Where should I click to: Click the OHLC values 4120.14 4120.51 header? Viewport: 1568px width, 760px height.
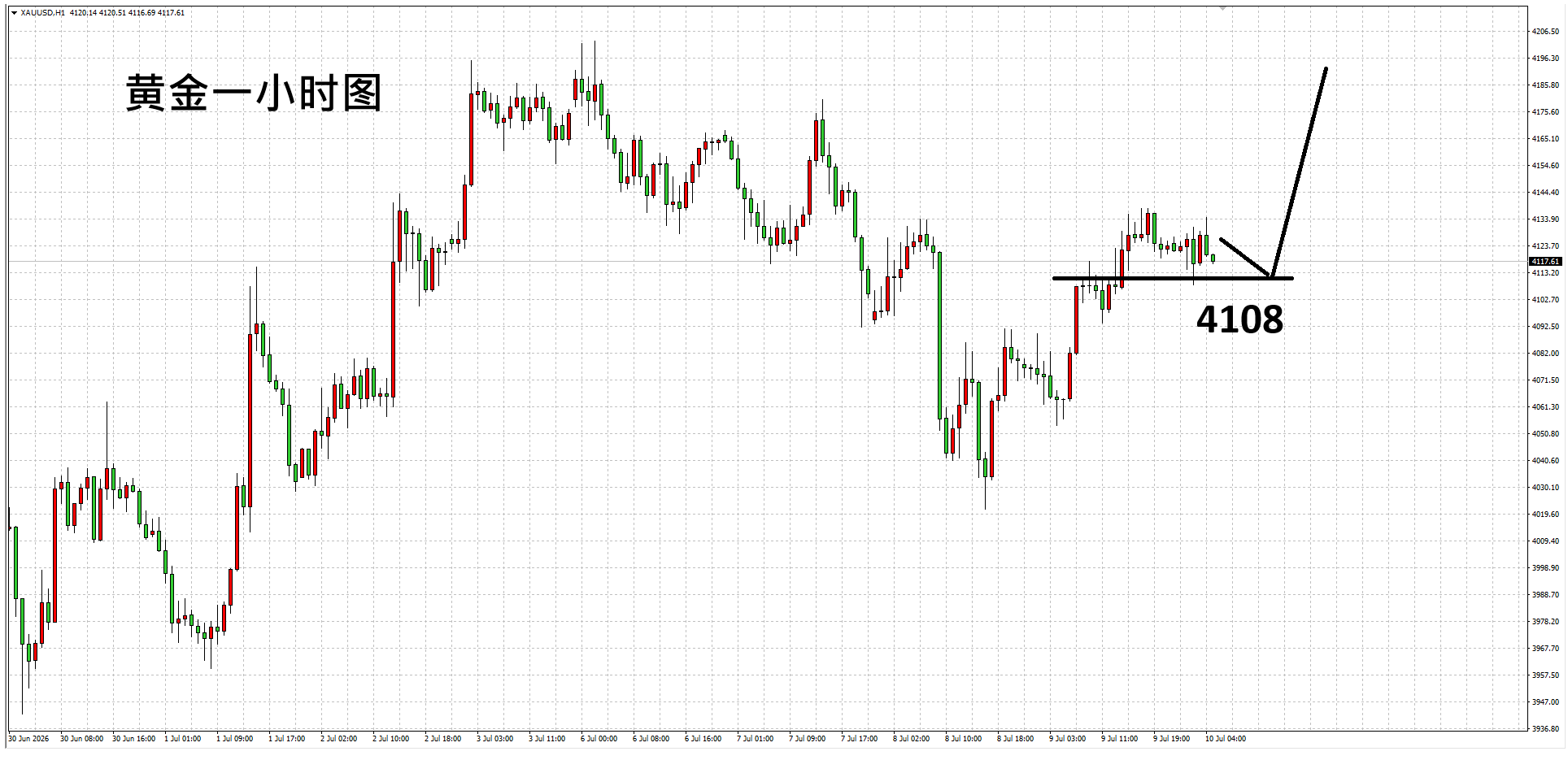[x=98, y=13]
